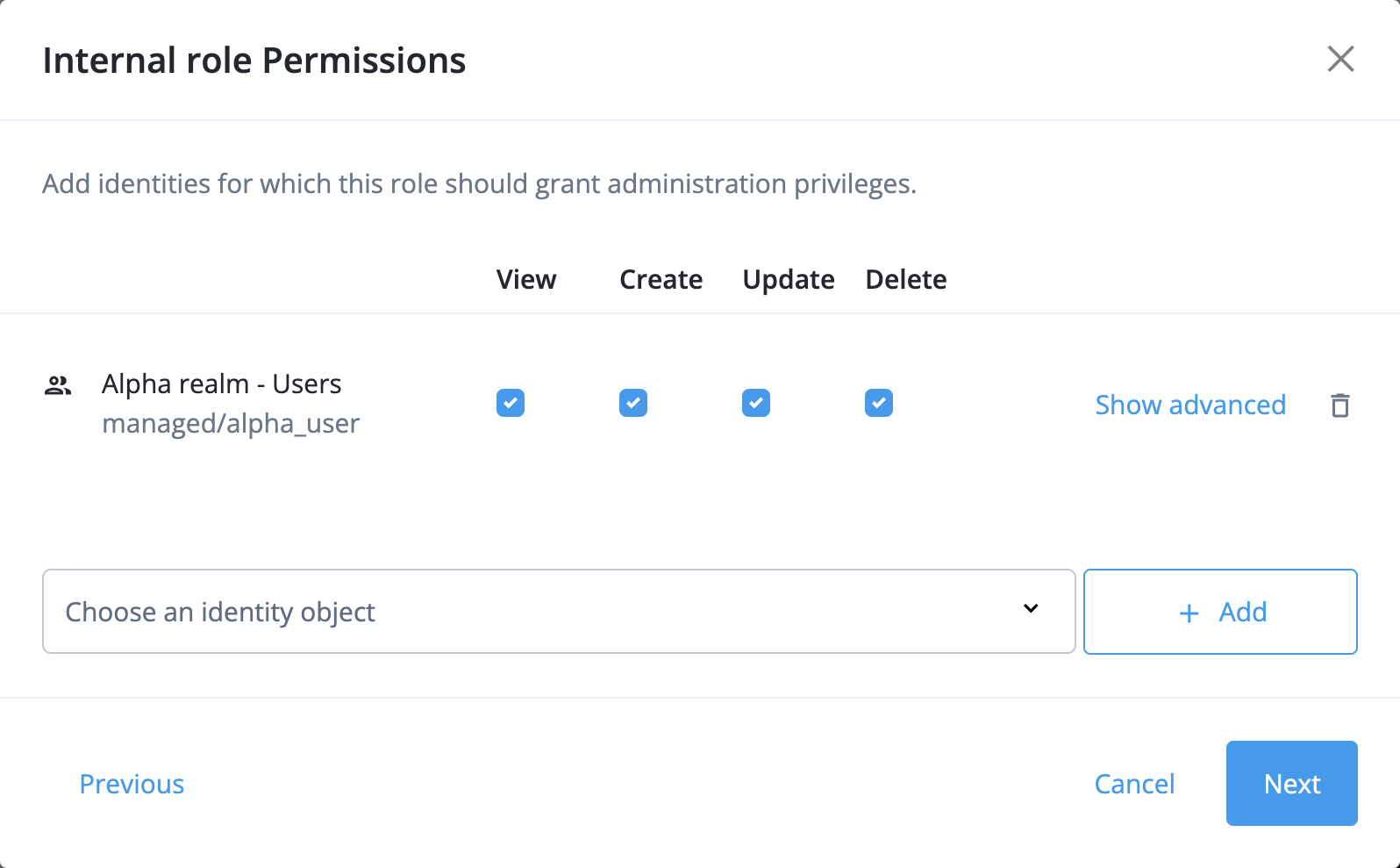Screen dimensions: 1400x868
Task: Uncheck the View permission checkbox
Action: [x=510, y=403]
